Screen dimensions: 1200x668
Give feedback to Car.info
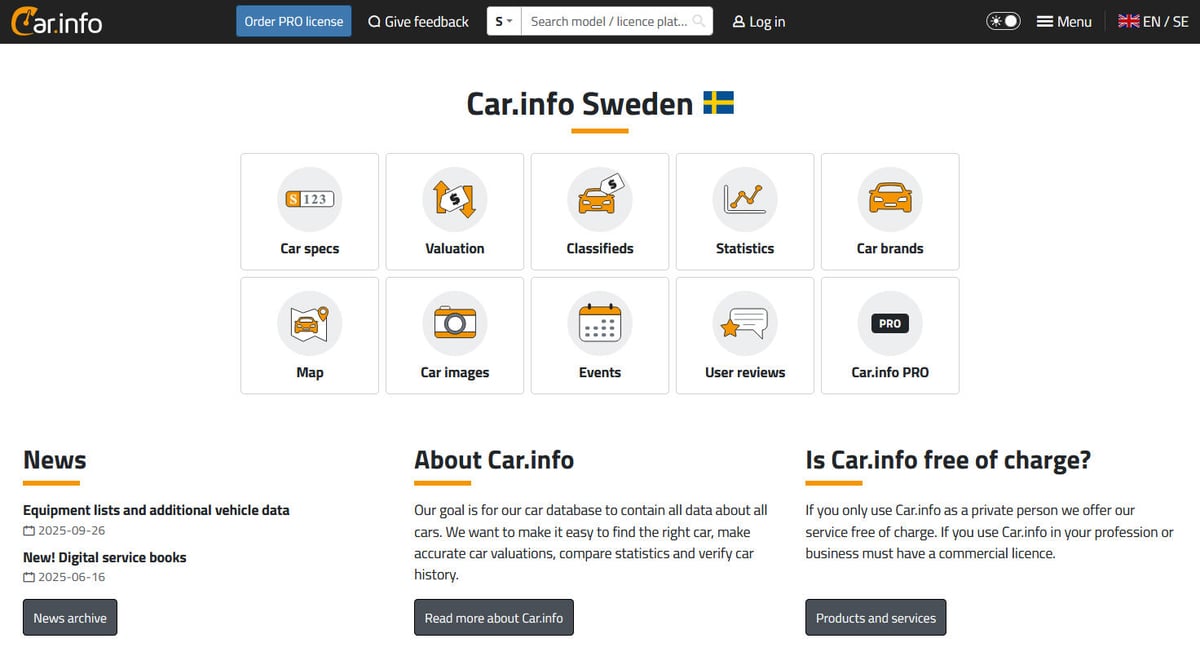(418, 20)
